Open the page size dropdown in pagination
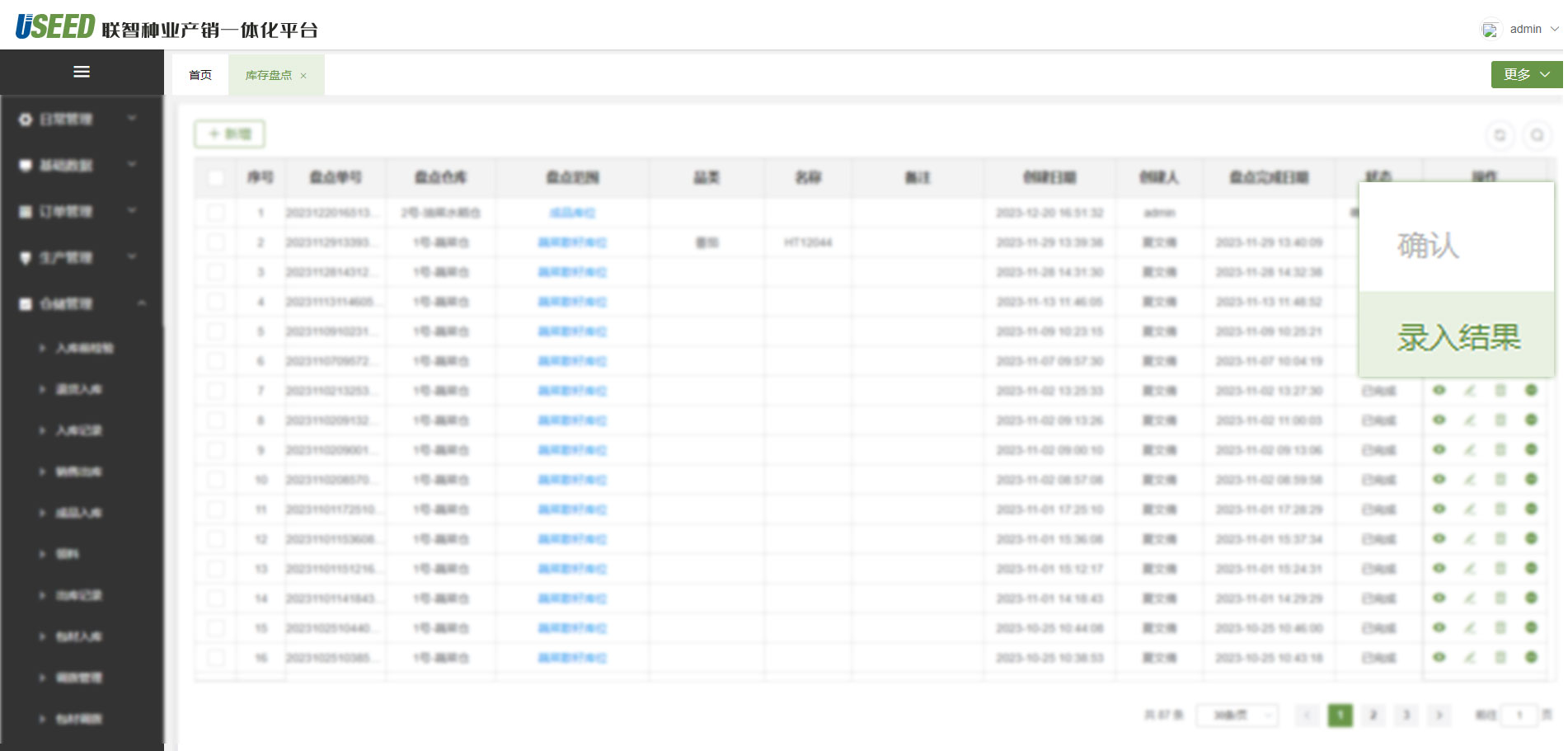This screenshot has height=751, width=1568. click(x=1237, y=715)
